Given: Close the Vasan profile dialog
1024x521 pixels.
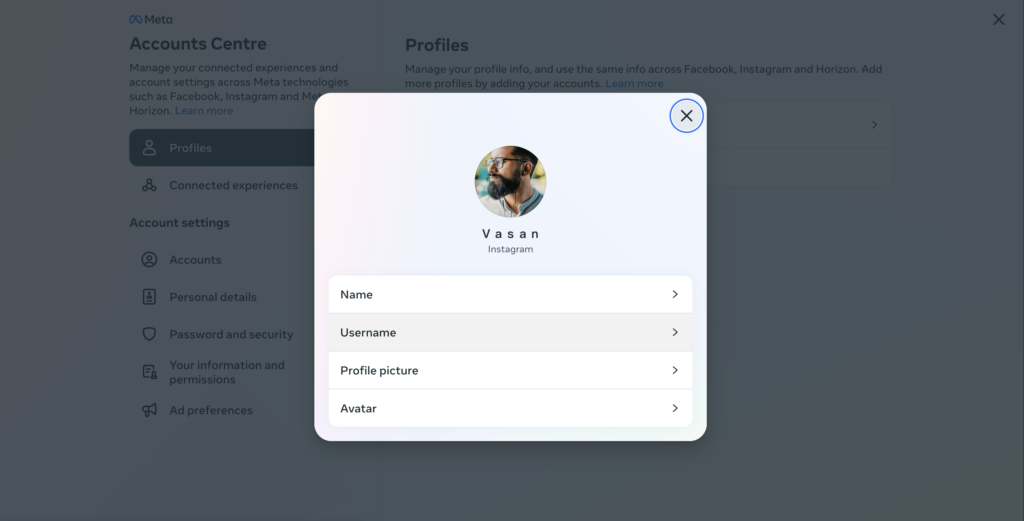Looking at the screenshot, I should click(686, 116).
